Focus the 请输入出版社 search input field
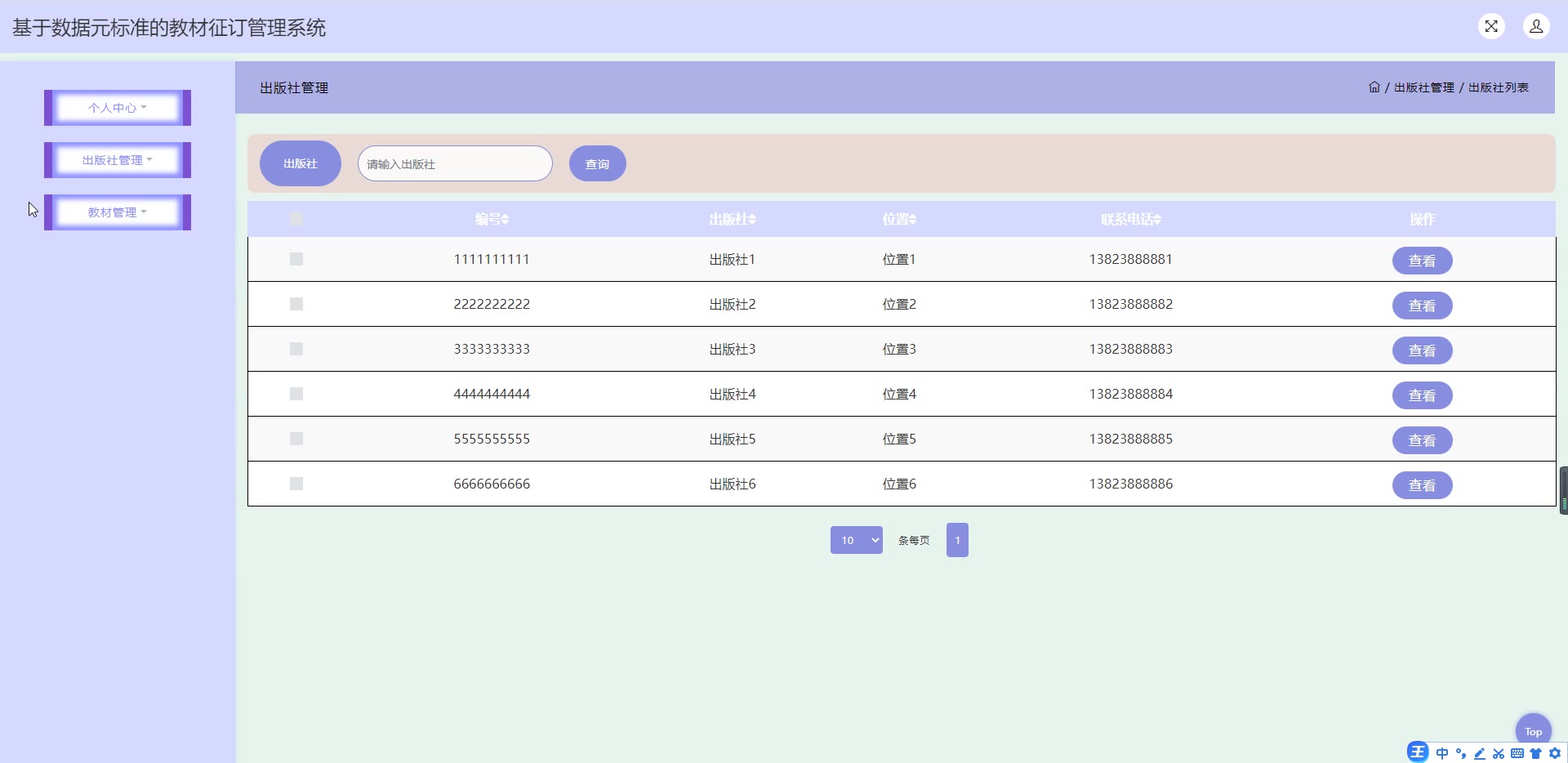Image resolution: width=1568 pixels, height=763 pixels. [455, 163]
